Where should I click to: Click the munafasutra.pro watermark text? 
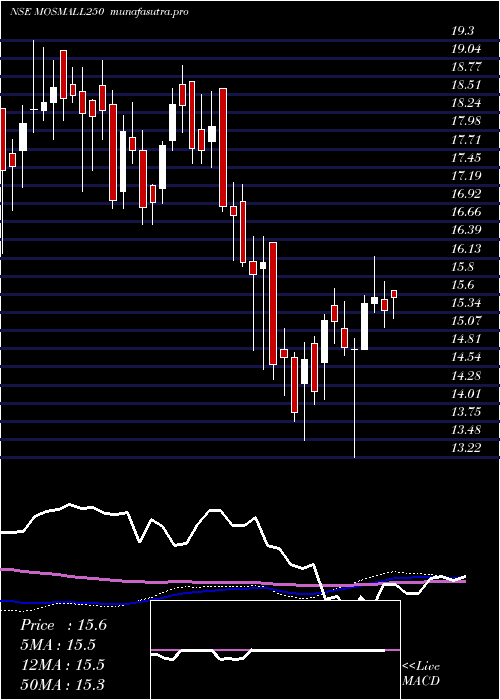tap(148, 12)
